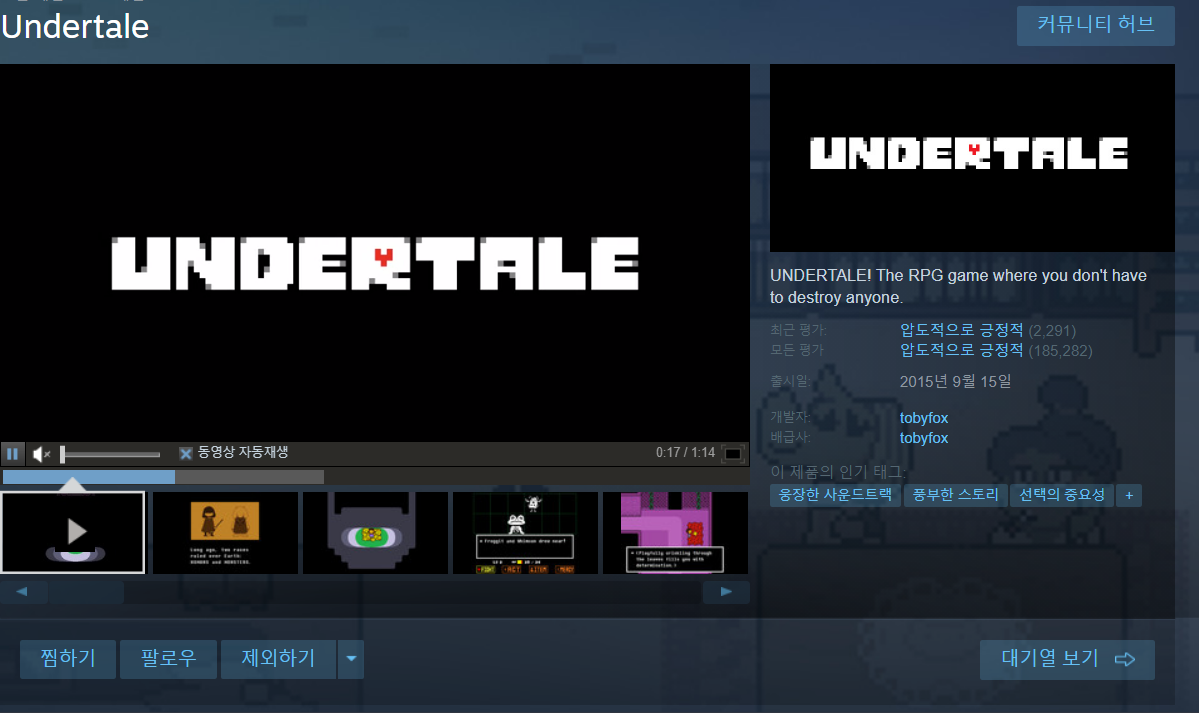View the golden flowers screenshot thumbnail

tap(375, 532)
